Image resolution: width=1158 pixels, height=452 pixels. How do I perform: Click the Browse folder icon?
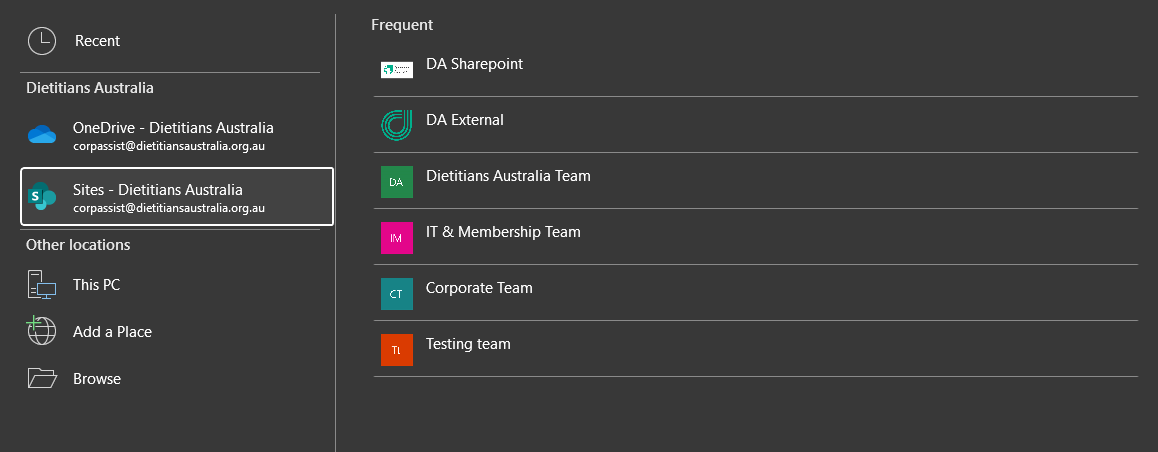coord(42,379)
